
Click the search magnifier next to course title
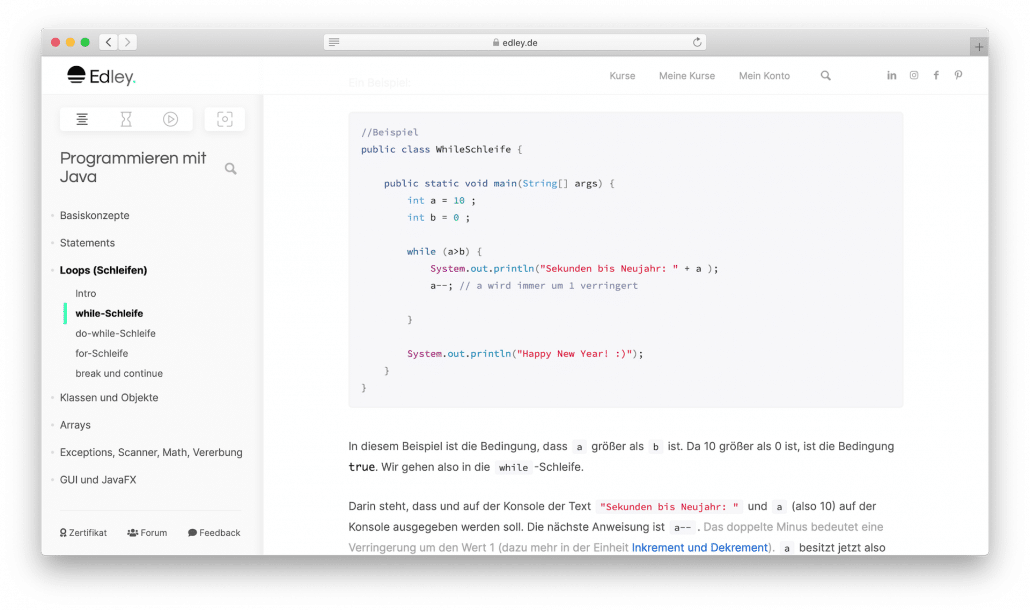pos(231,169)
